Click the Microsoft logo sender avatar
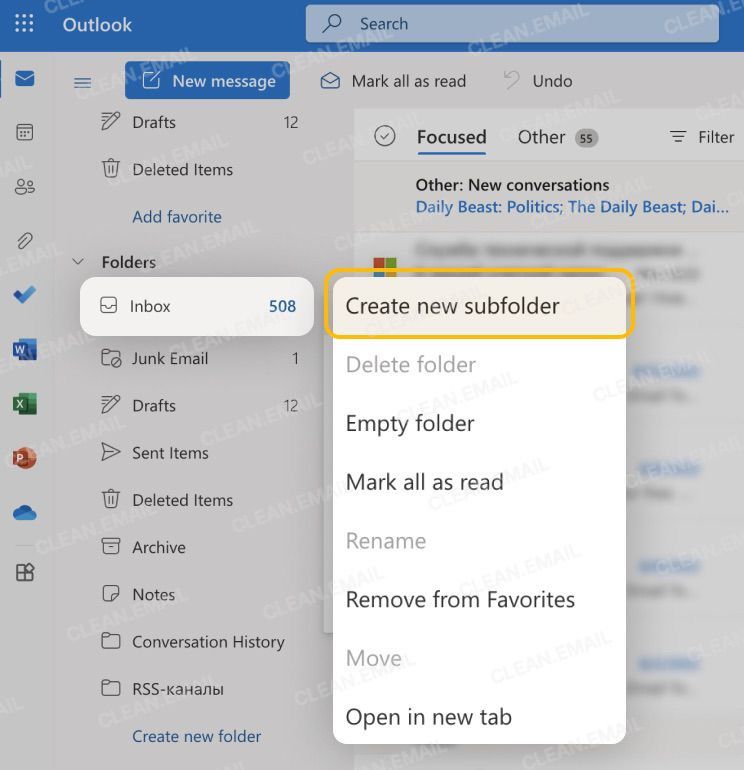 click(385, 266)
